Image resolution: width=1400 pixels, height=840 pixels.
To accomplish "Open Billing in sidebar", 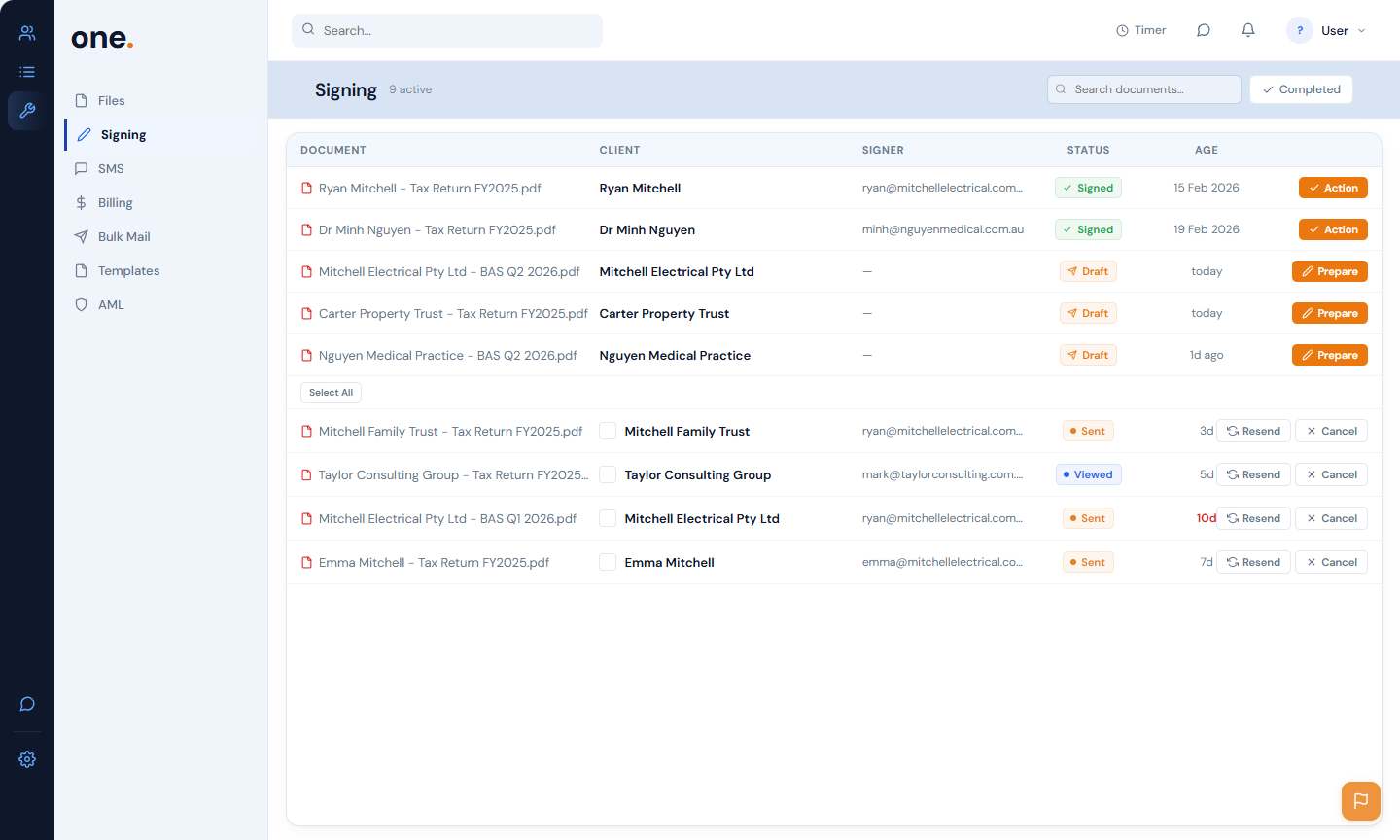I will (x=161, y=203).
